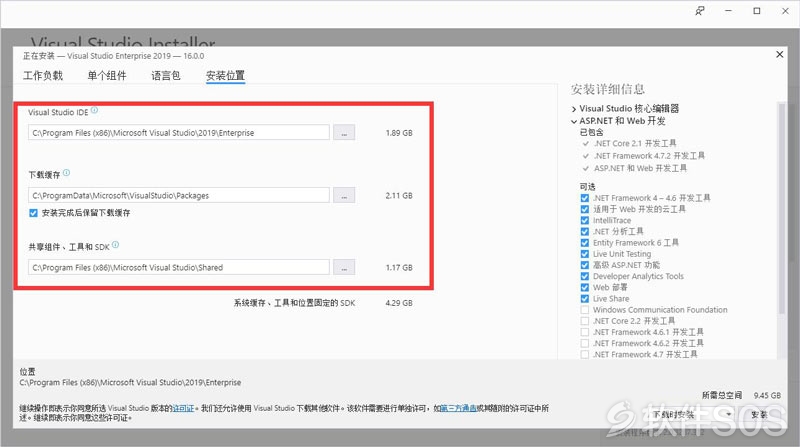The image size is (800, 447).
Task: Edit the Visual Studio IDE path field
Action: click(x=179, y=133)
